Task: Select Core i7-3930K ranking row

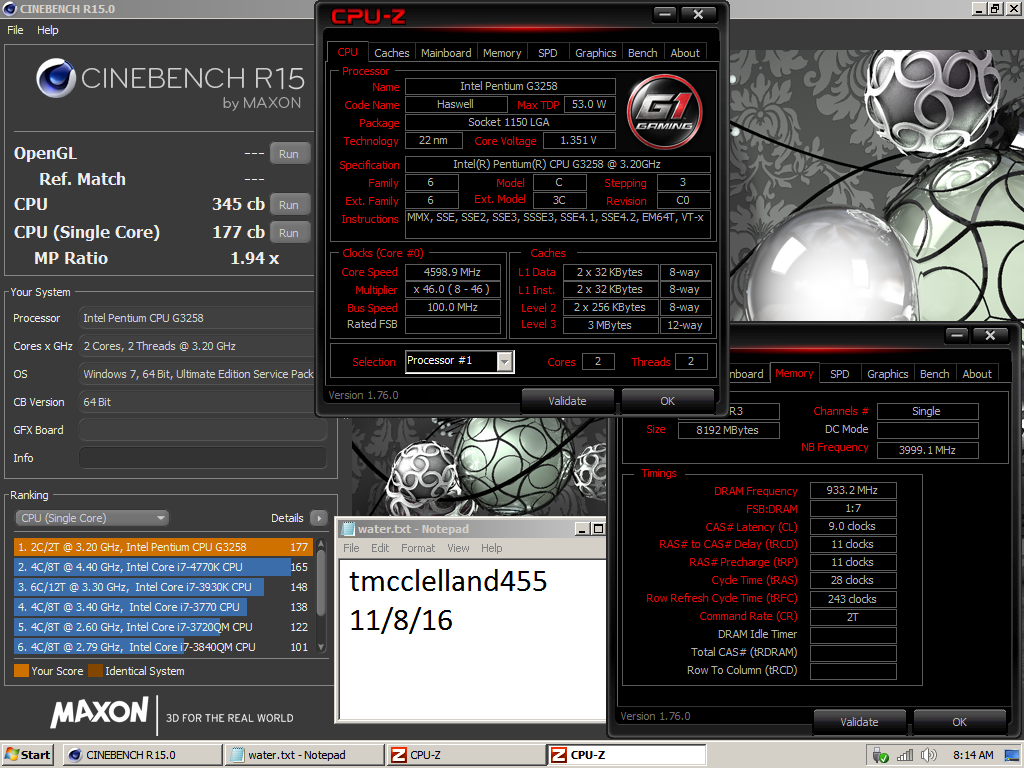Action: pyautogui.click(x=163, y=587)
